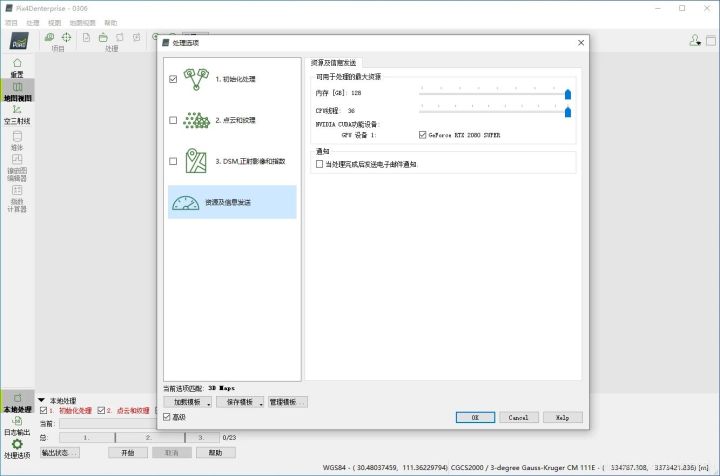Click segment 2. of total progress bar
Screen dimensions: 720x476
point(150,437)
